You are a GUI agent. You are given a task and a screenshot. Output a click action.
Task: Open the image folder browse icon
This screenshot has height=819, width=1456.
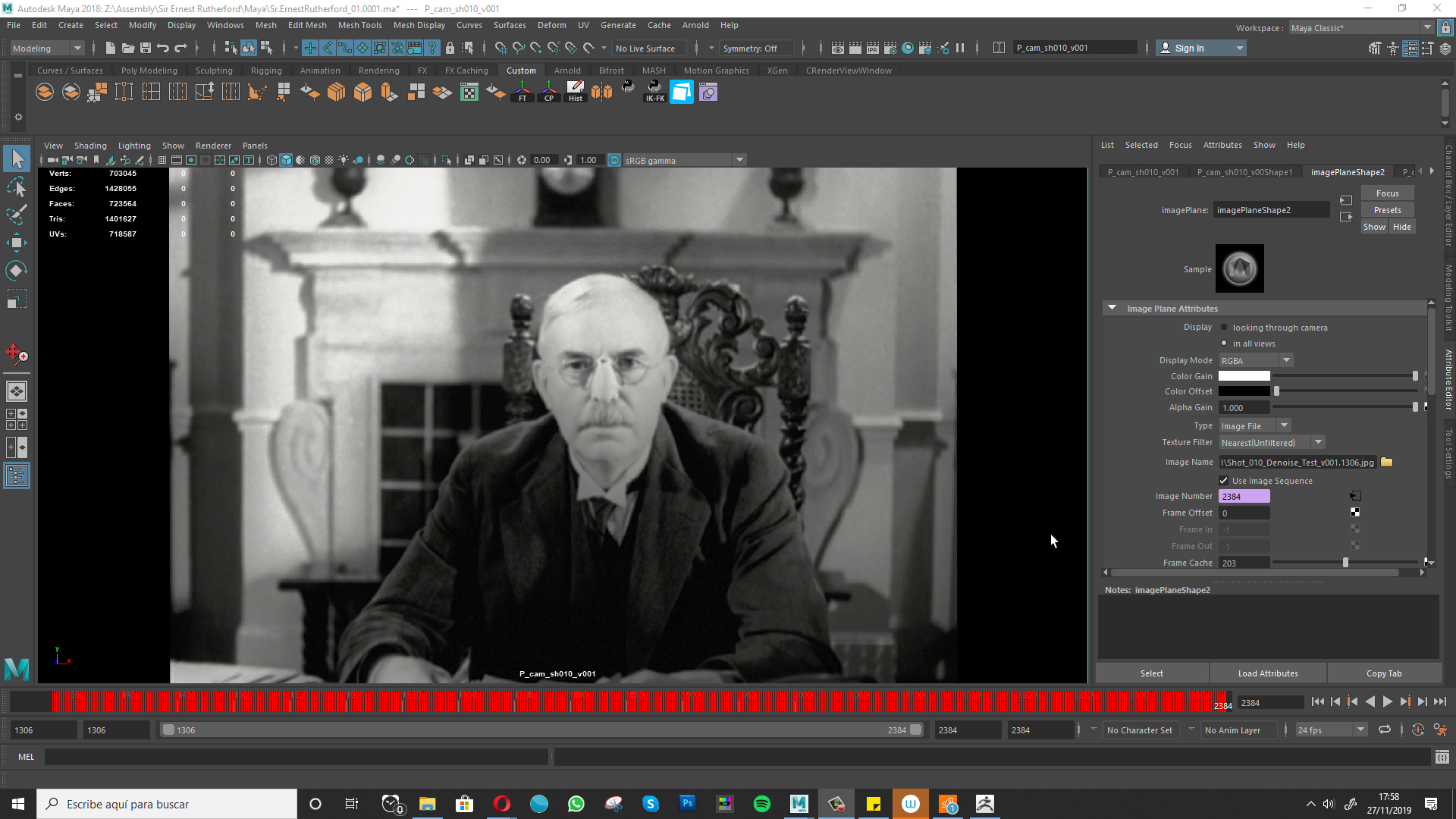1387,462
